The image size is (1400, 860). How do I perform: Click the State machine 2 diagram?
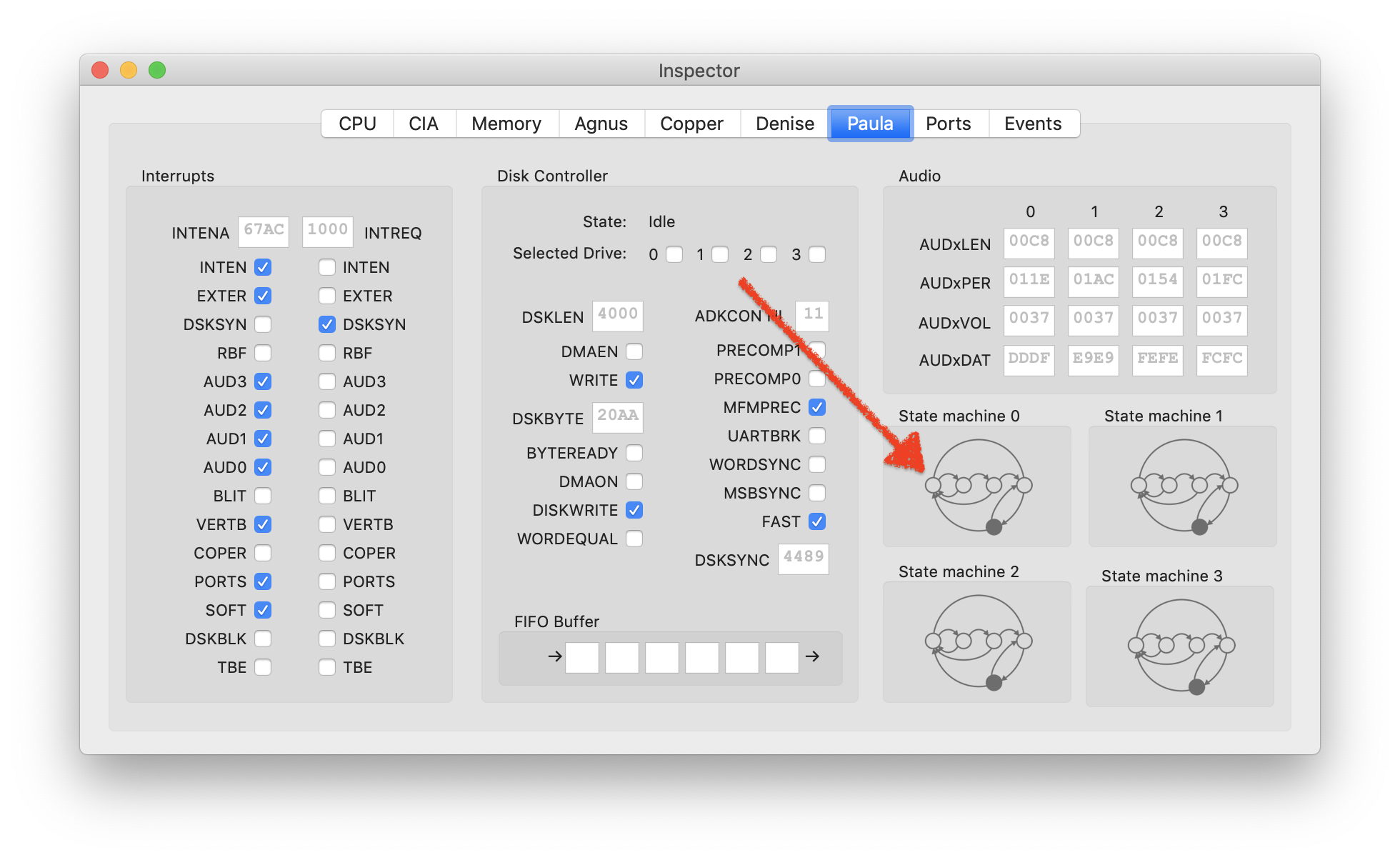[x=978, y=642]
